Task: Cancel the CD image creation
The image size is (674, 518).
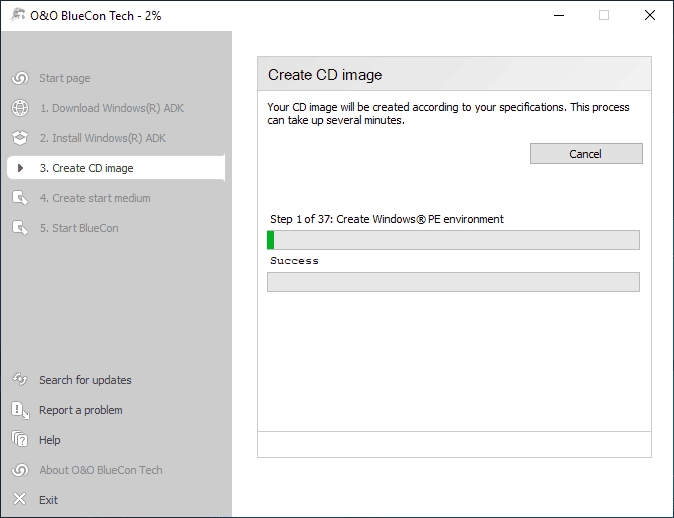Action: pyautogui.click(x=586, y=153)
